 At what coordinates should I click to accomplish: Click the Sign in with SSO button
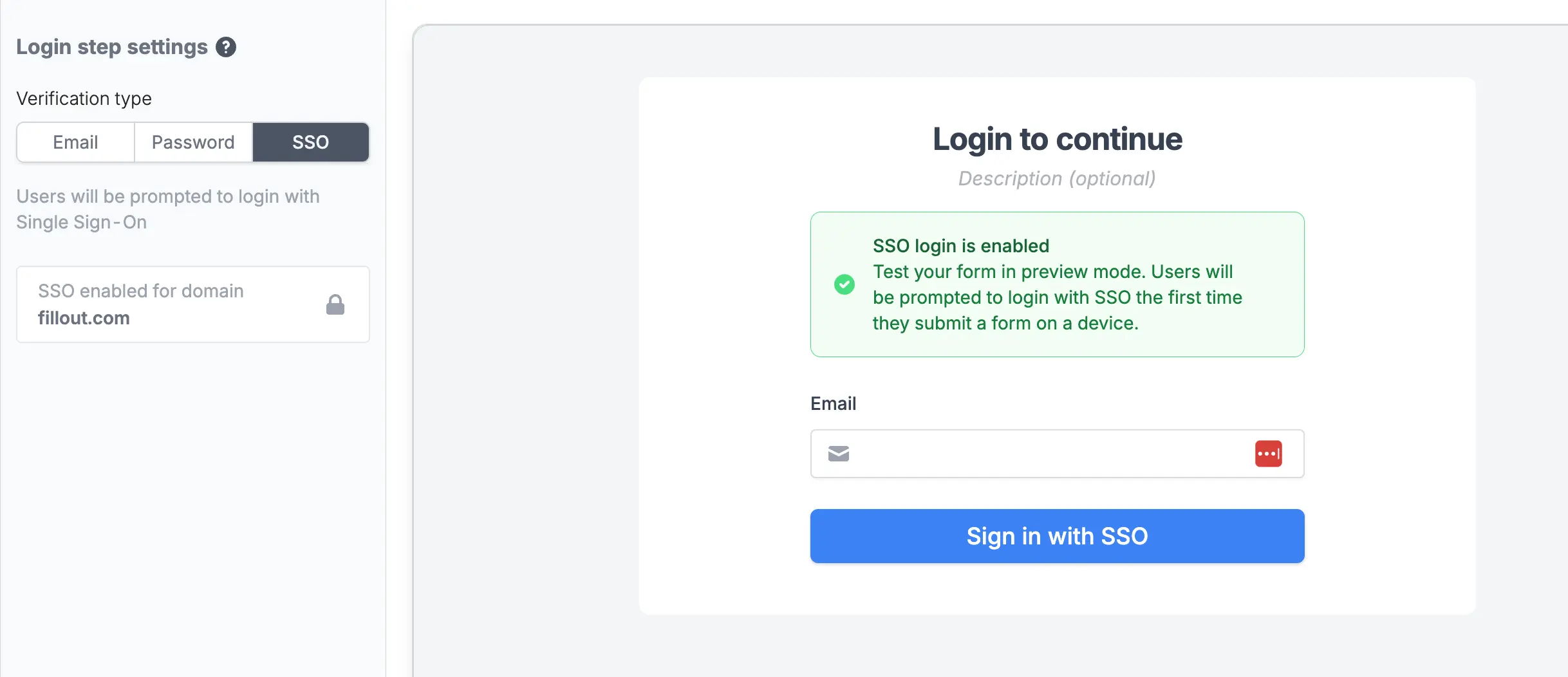[x=1058, y=536]
